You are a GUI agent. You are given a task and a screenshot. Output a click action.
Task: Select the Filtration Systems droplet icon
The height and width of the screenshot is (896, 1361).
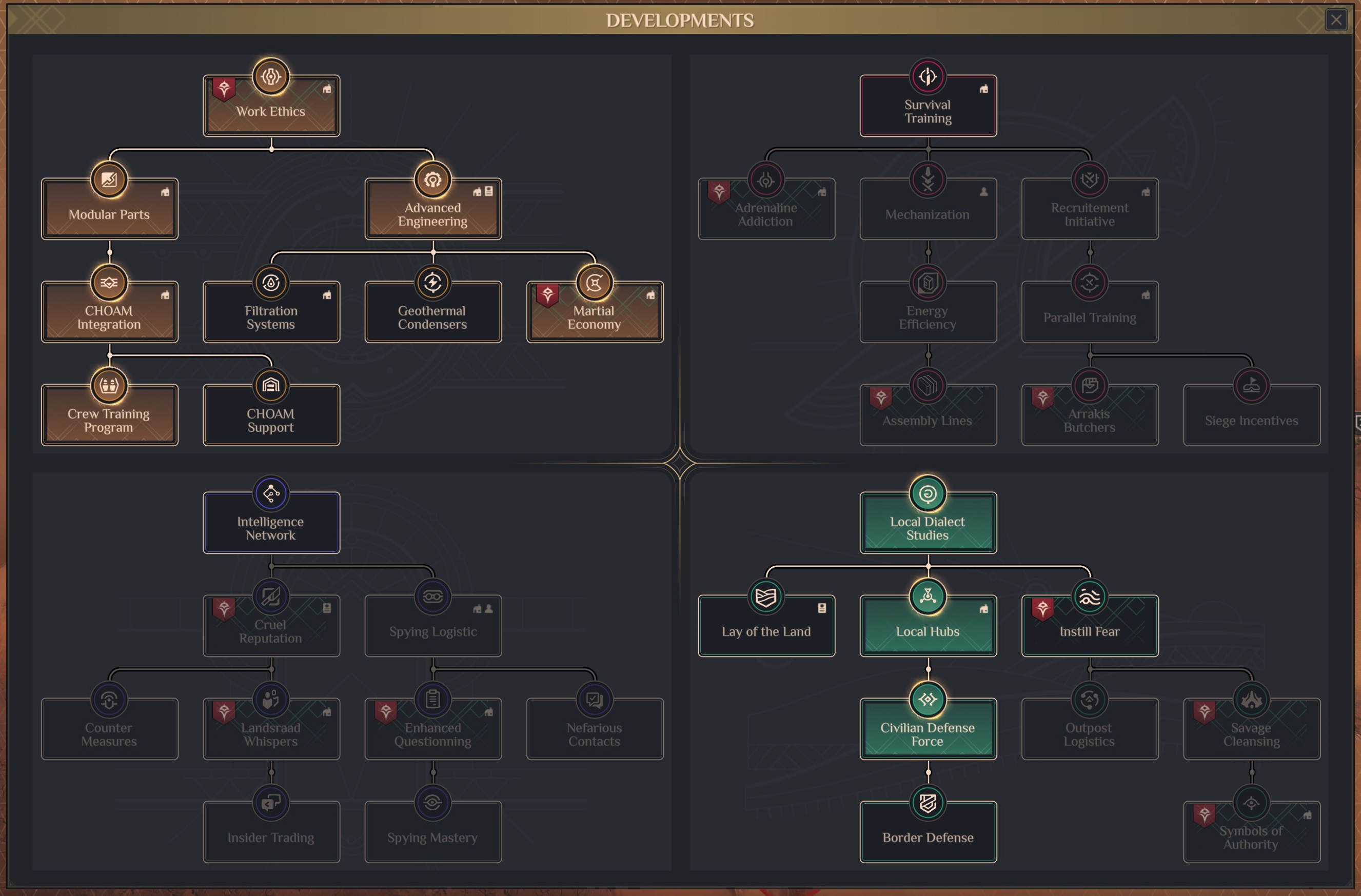click(271, 283)
